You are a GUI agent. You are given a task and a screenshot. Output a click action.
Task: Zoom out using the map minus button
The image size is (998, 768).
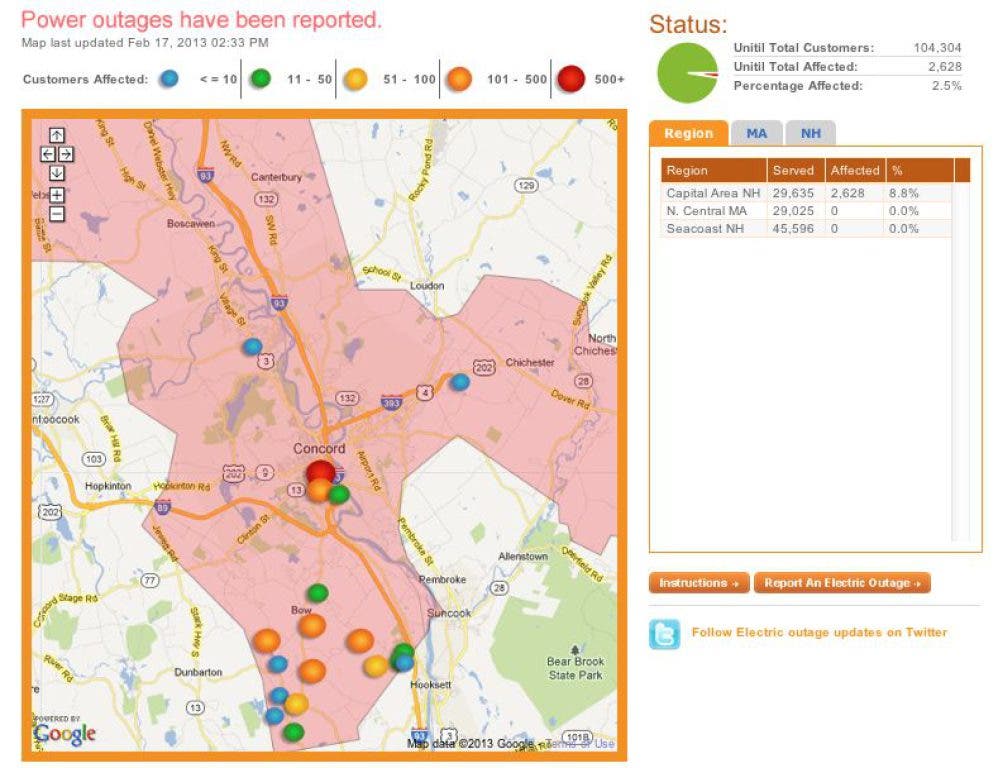[x=56, y=213]
